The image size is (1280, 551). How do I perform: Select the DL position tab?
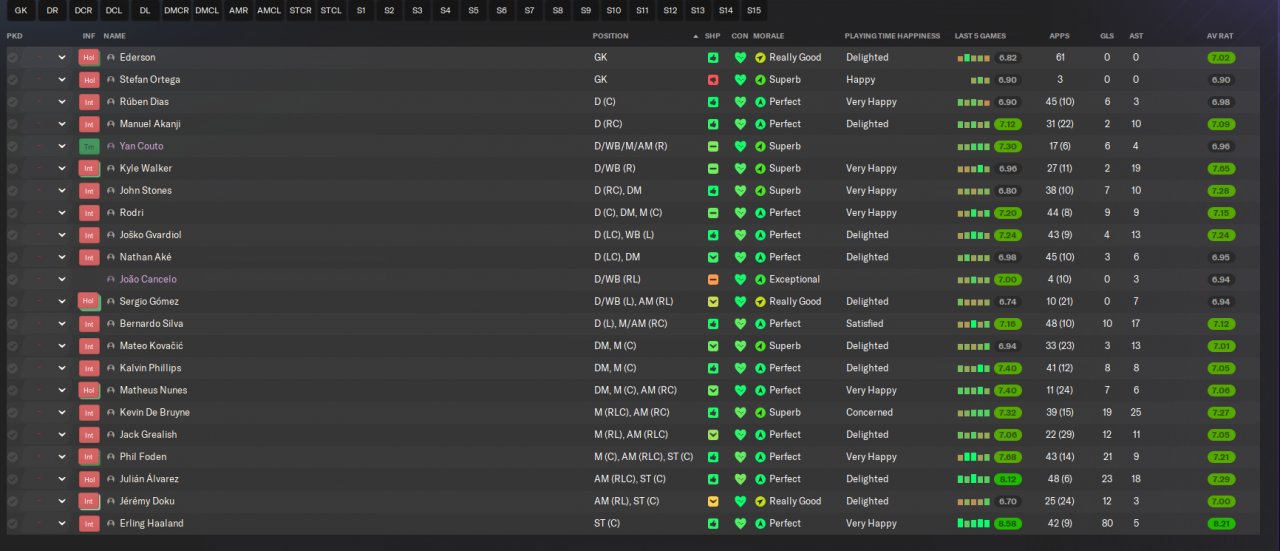[x=145, y=10]
